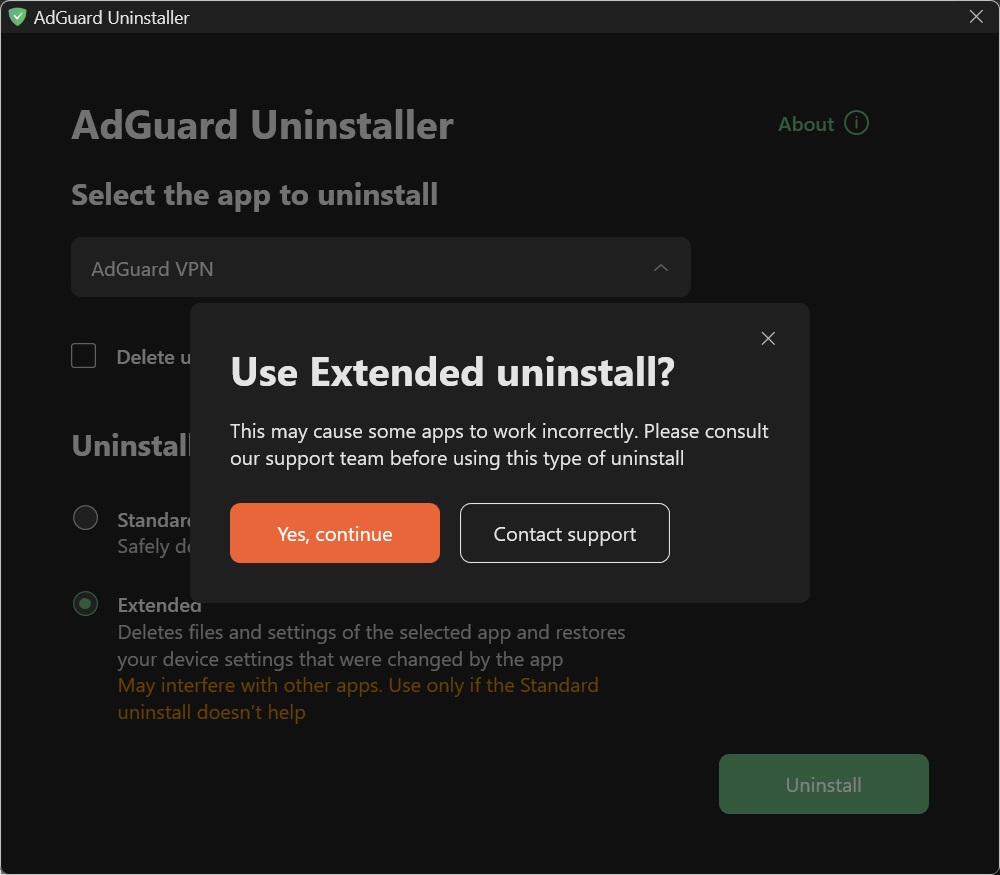Select the Extended uninstall radio button
Image resolution: width=1000 pixels, height=875 pixels.
pyautogui.click(x=85, y=603)
